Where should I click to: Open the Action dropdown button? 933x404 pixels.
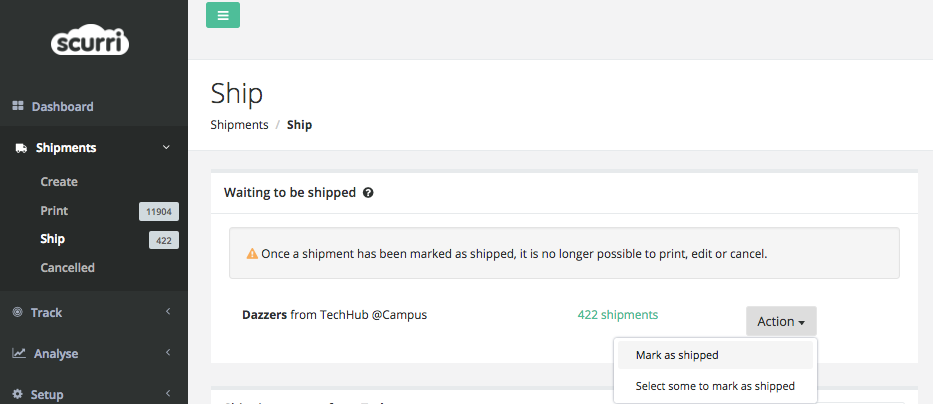click(781, 321)
